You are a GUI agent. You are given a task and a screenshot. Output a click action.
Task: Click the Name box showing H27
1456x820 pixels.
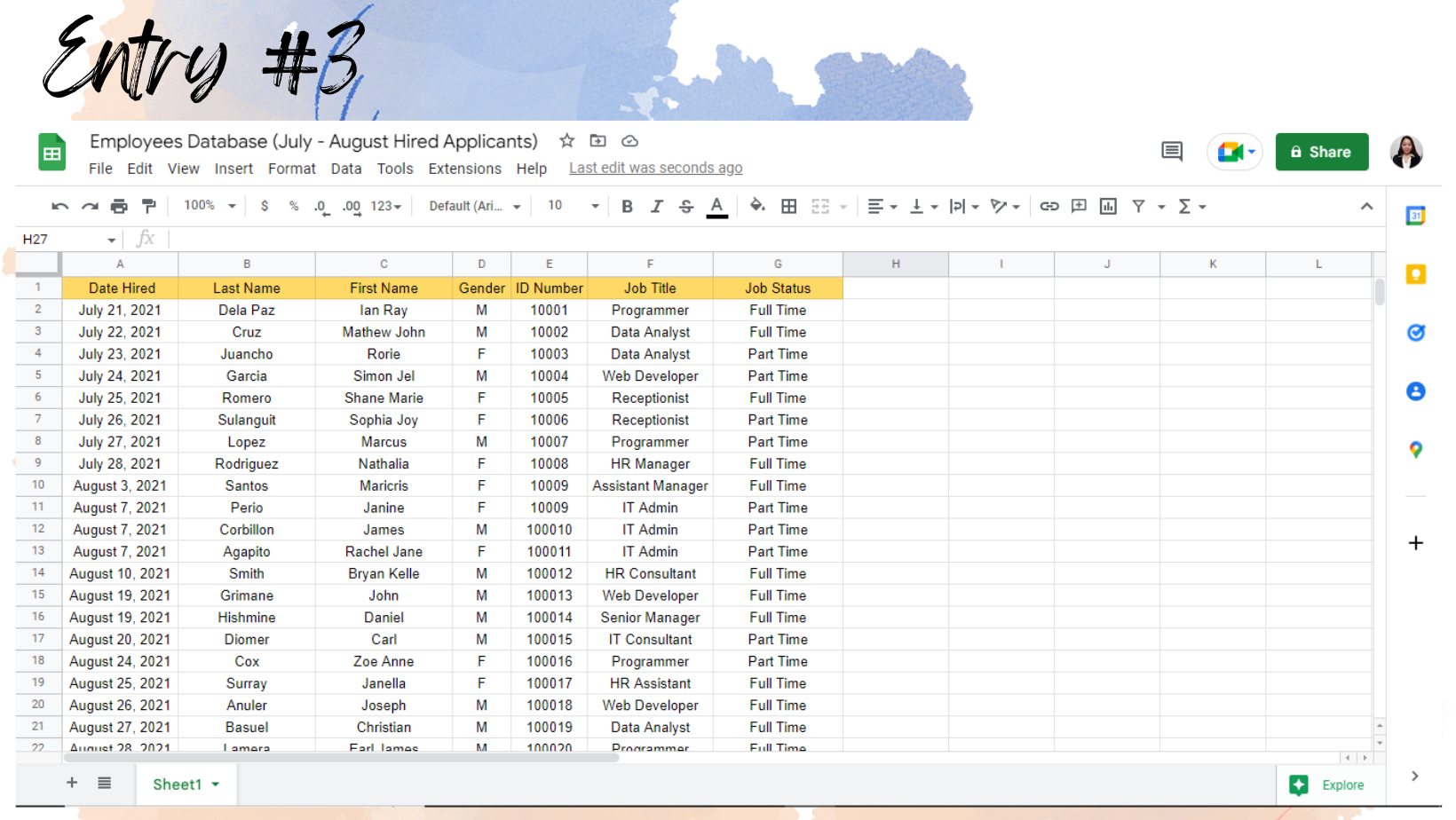[x=70, y=240]
